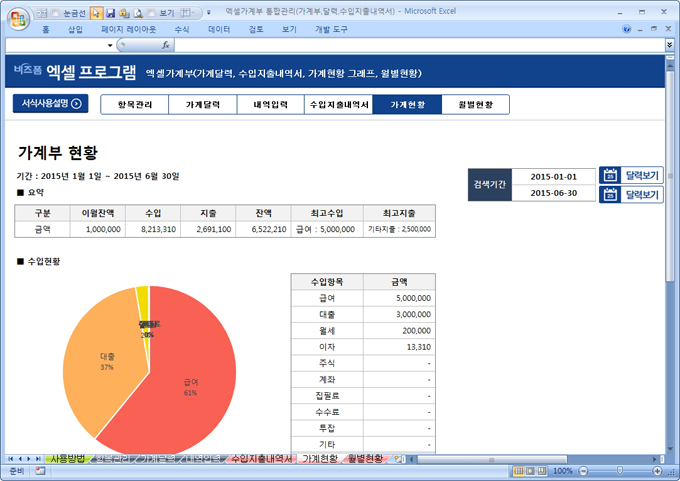Go to 항목관리 section
Screen dimensions: 680x481
(134, 105)
